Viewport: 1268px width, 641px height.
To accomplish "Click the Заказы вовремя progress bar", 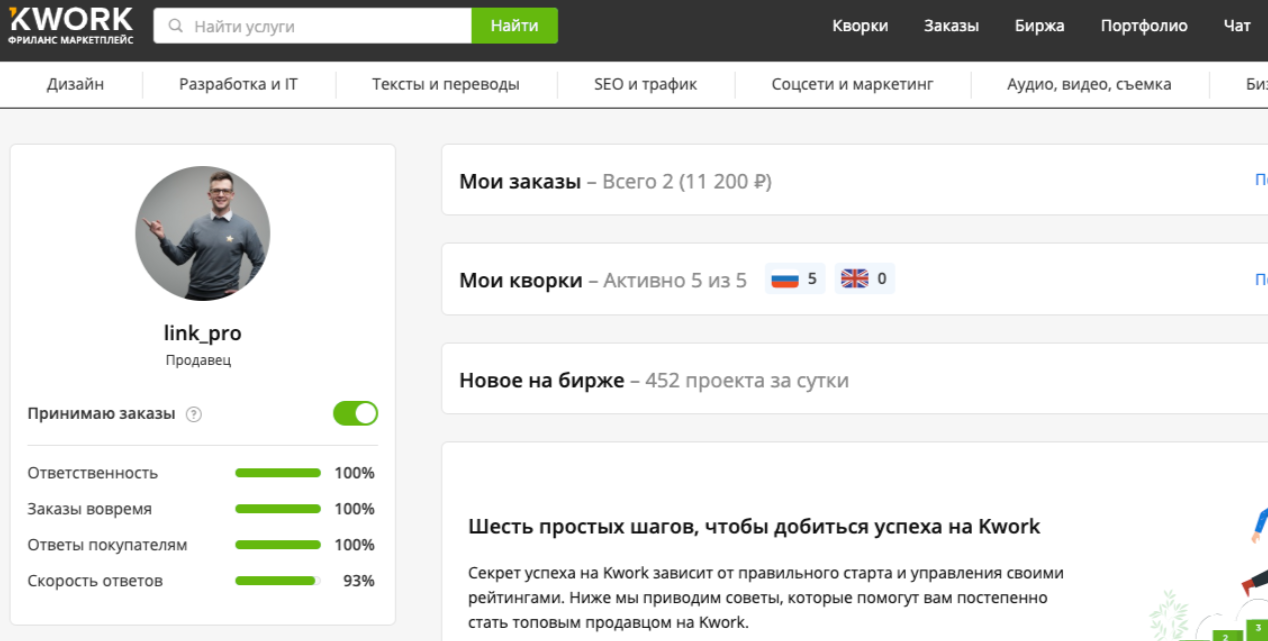I will pyautogui.click(x=278, y=509).
